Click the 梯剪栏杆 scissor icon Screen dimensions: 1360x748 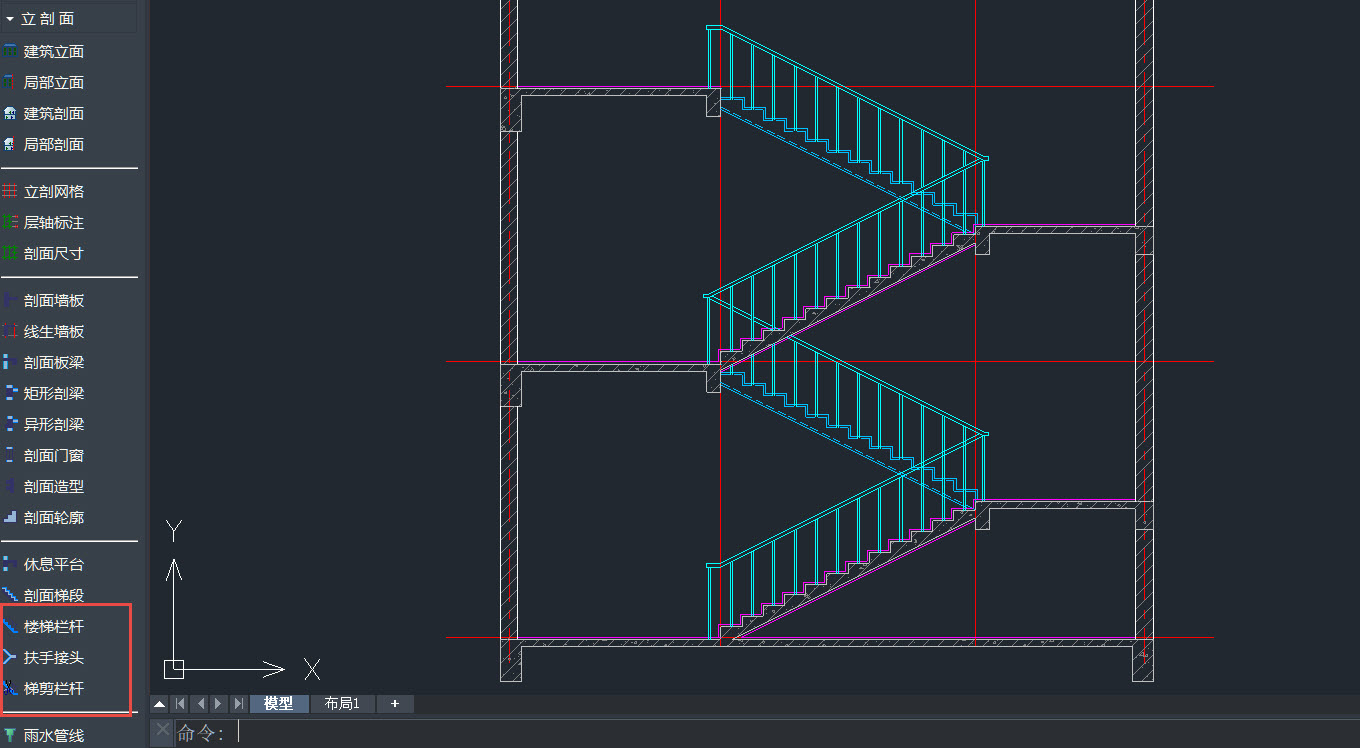[x=10, y=688]
